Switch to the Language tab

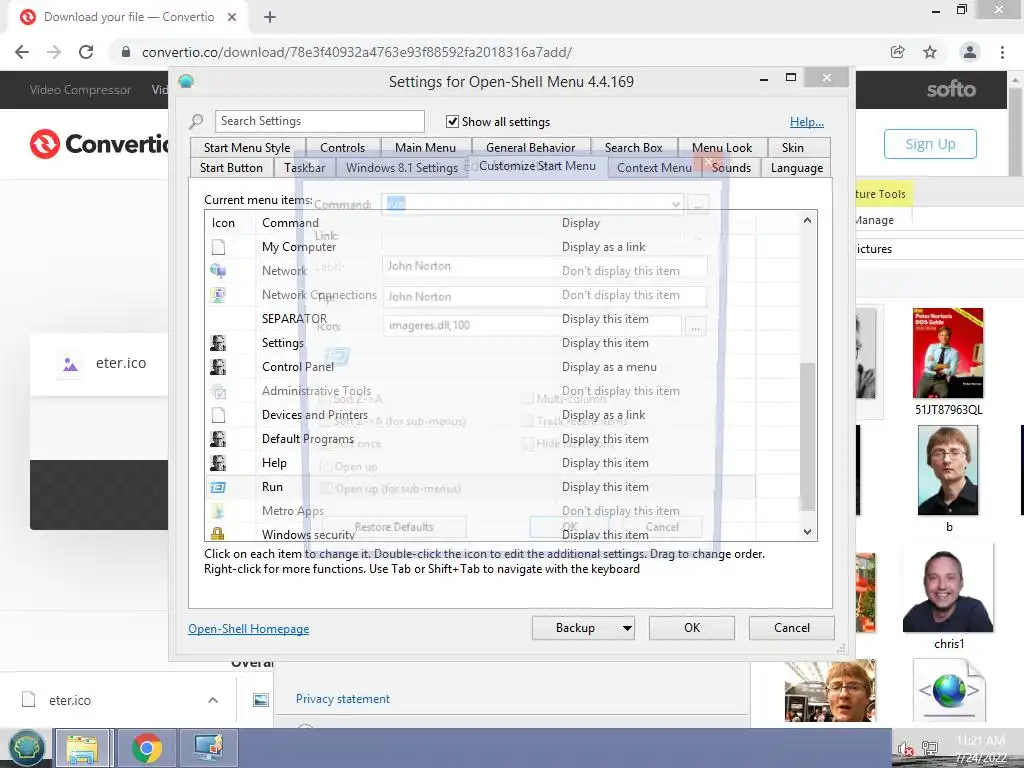(x=797, y=168)
